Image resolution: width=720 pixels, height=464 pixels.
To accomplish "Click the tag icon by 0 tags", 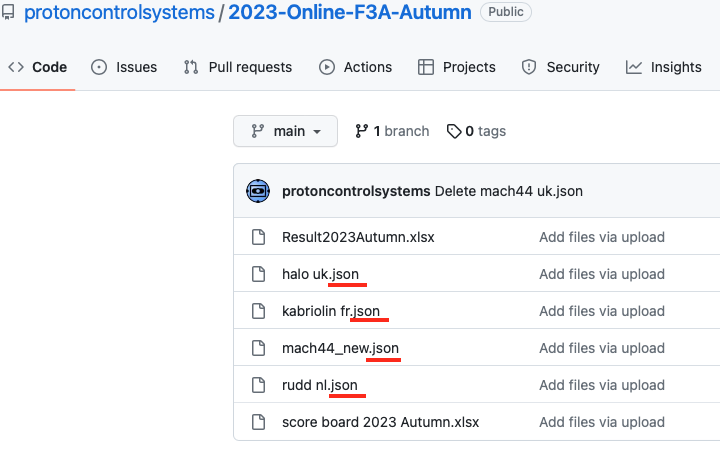I will pyautogui.click(x=454, y=131).
